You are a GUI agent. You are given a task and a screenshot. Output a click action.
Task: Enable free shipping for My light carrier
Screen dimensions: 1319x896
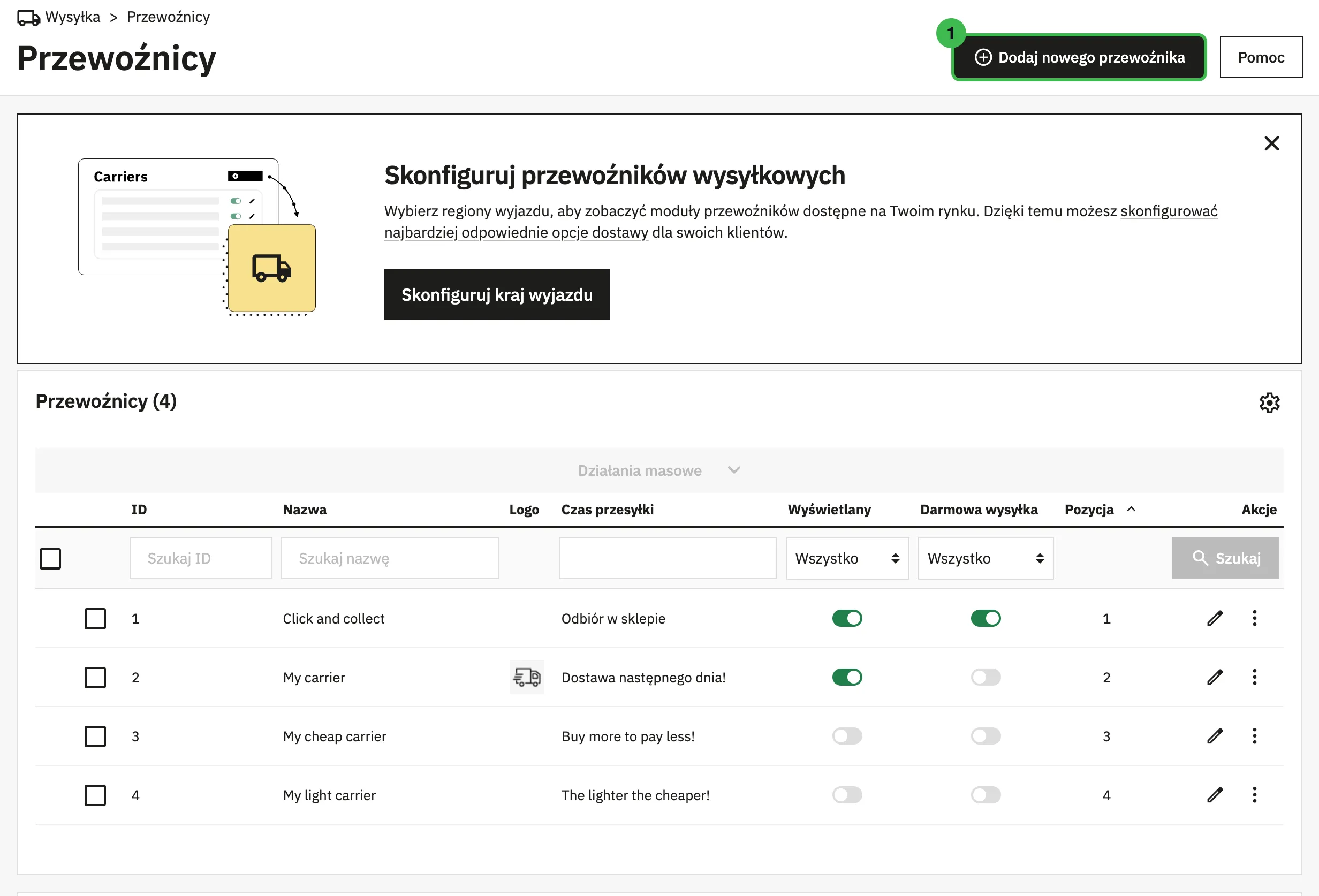coord(986,795)
